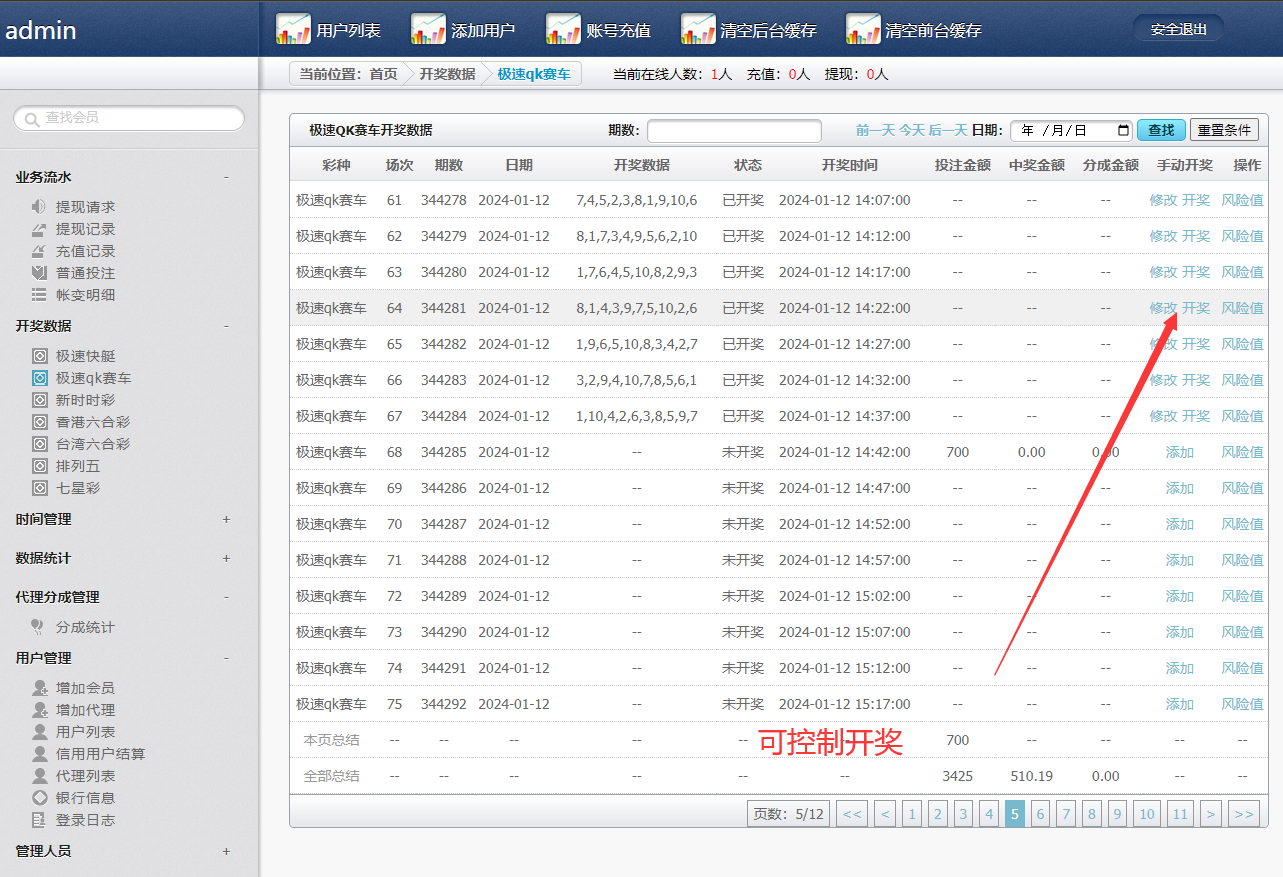Click the 登录日志 document icon in sidebar
The width and height of the screenshot is (1283, 877).
tap(39, 820)
